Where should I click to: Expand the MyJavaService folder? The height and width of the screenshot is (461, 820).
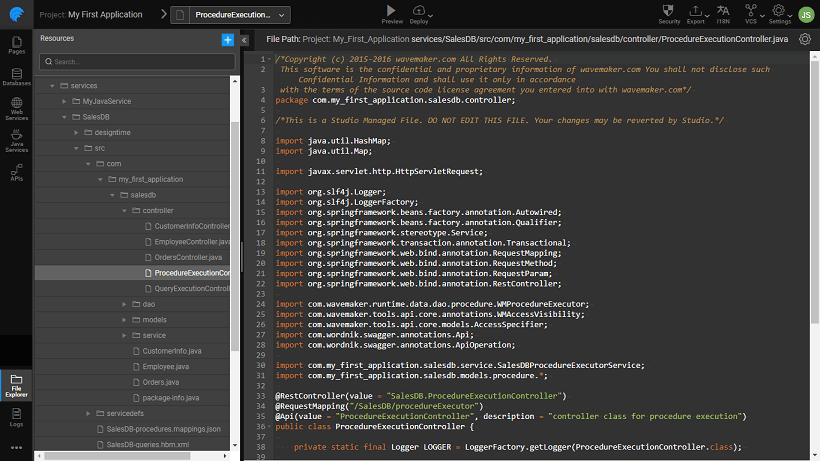63,102
